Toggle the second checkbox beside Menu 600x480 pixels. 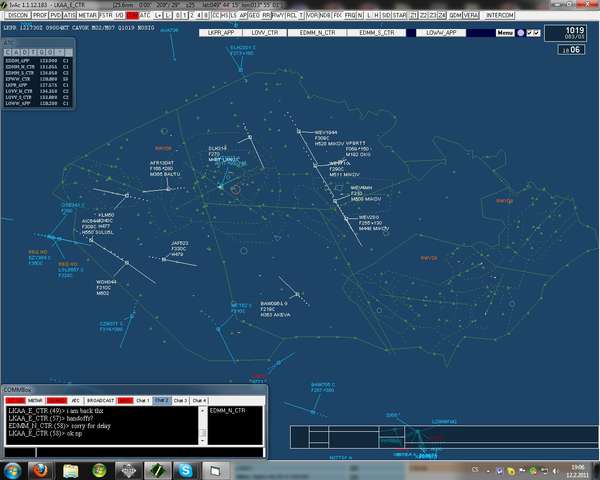(536, 33)
